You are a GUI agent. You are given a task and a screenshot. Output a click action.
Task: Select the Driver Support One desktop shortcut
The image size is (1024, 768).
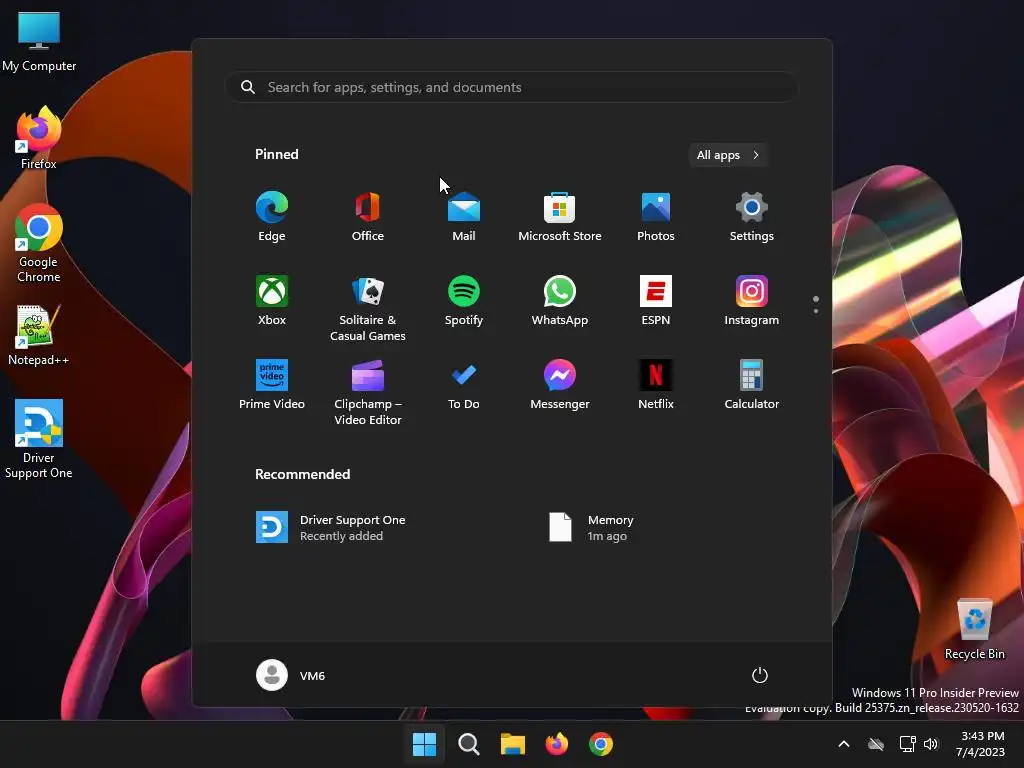click(39, 439)
